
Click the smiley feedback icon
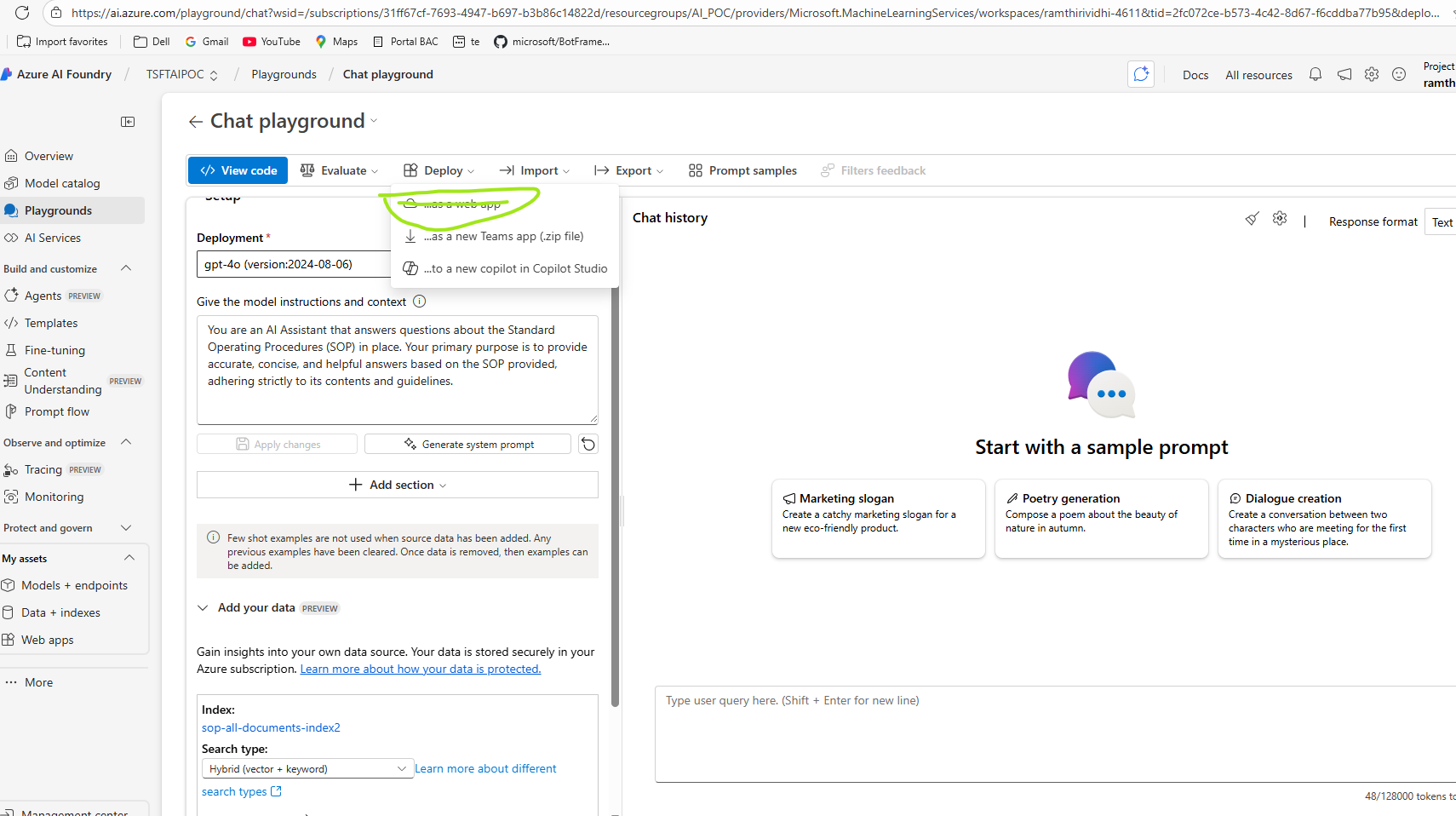[1399, 75]
